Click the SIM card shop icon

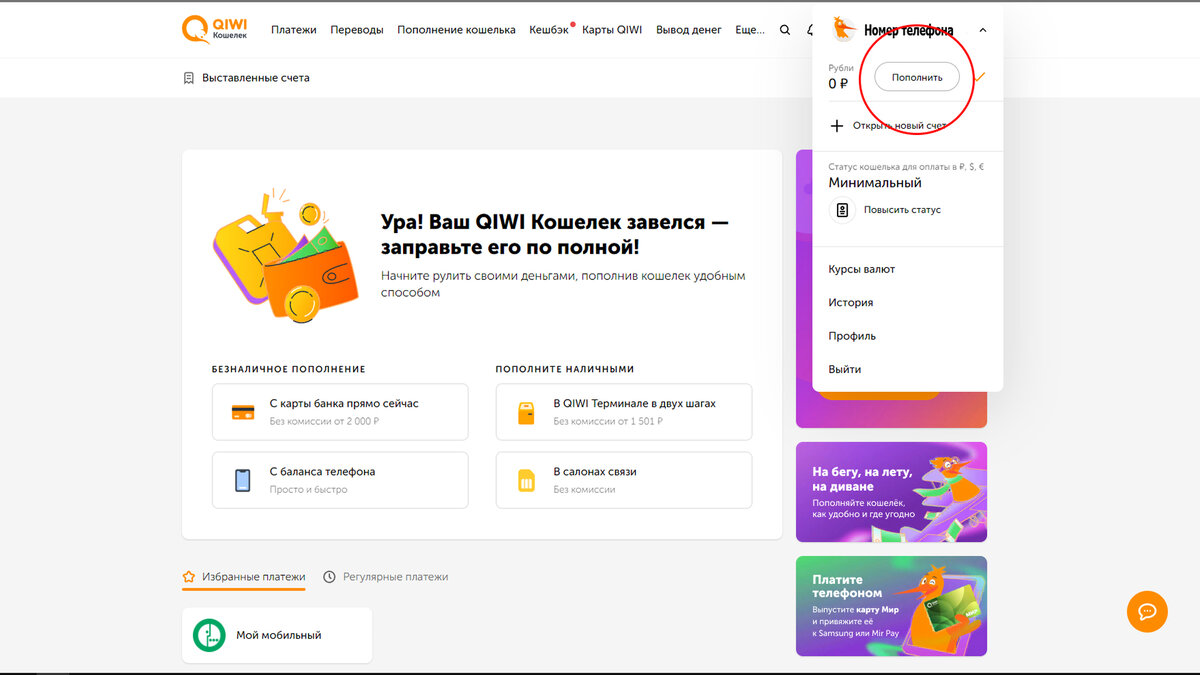pos(526,480)
